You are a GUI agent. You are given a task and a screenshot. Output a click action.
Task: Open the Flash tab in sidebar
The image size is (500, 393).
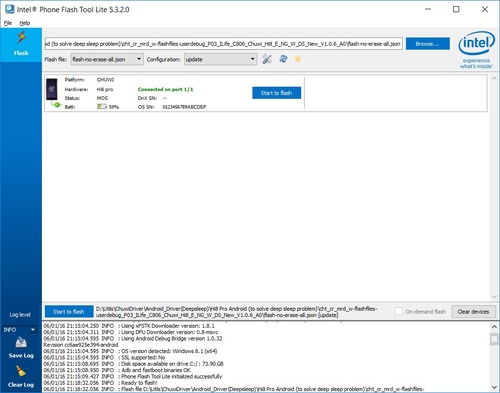pyautogui.click(x=21, y=44)
